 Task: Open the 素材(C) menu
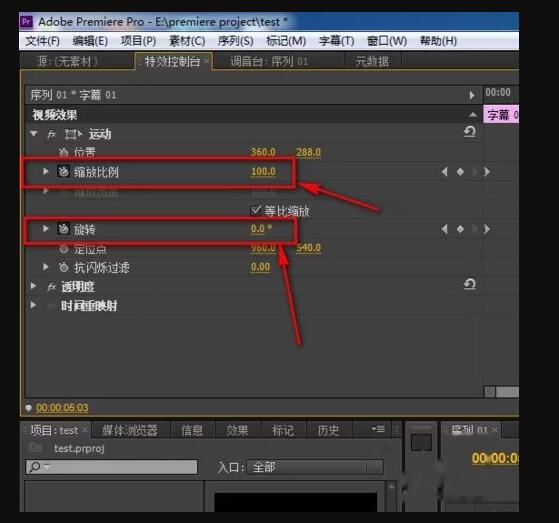[187, 41]
